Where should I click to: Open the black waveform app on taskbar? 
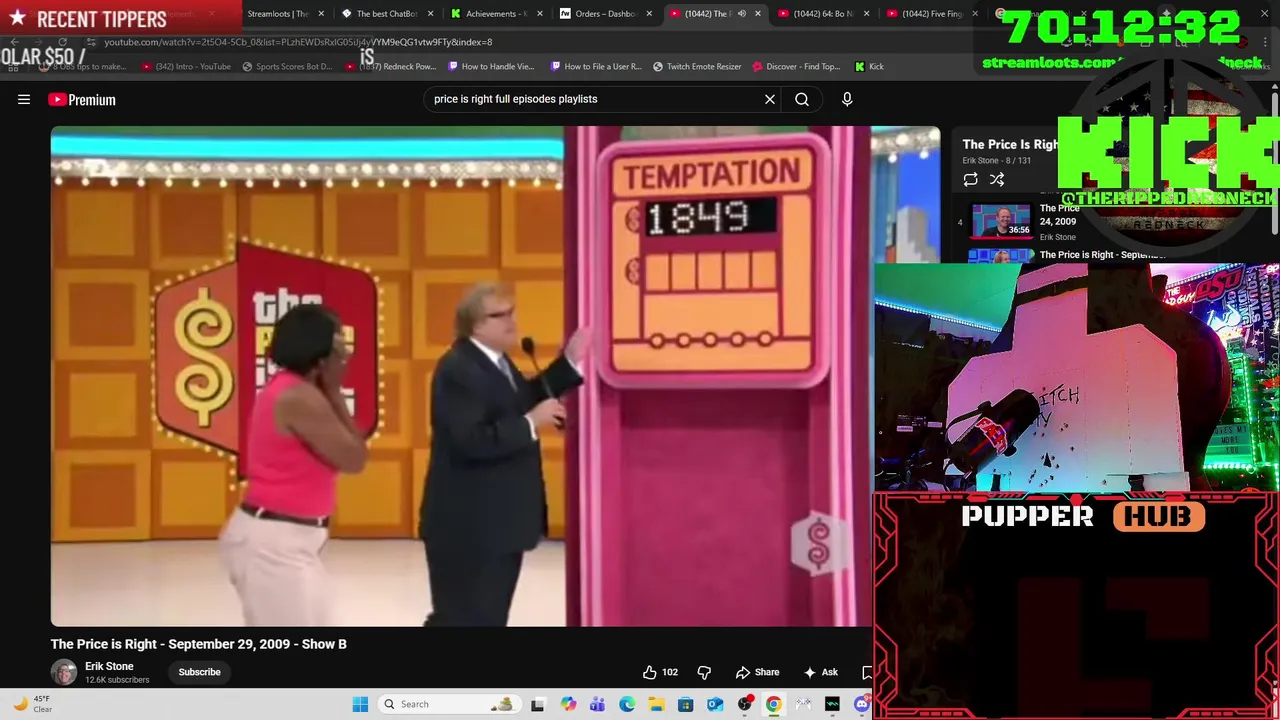tap(832, 704)
